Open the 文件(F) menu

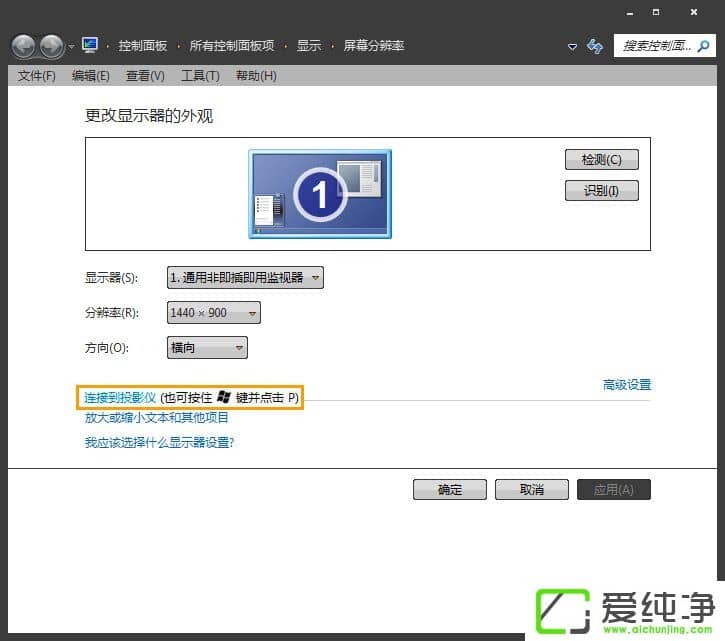(36, 76)
